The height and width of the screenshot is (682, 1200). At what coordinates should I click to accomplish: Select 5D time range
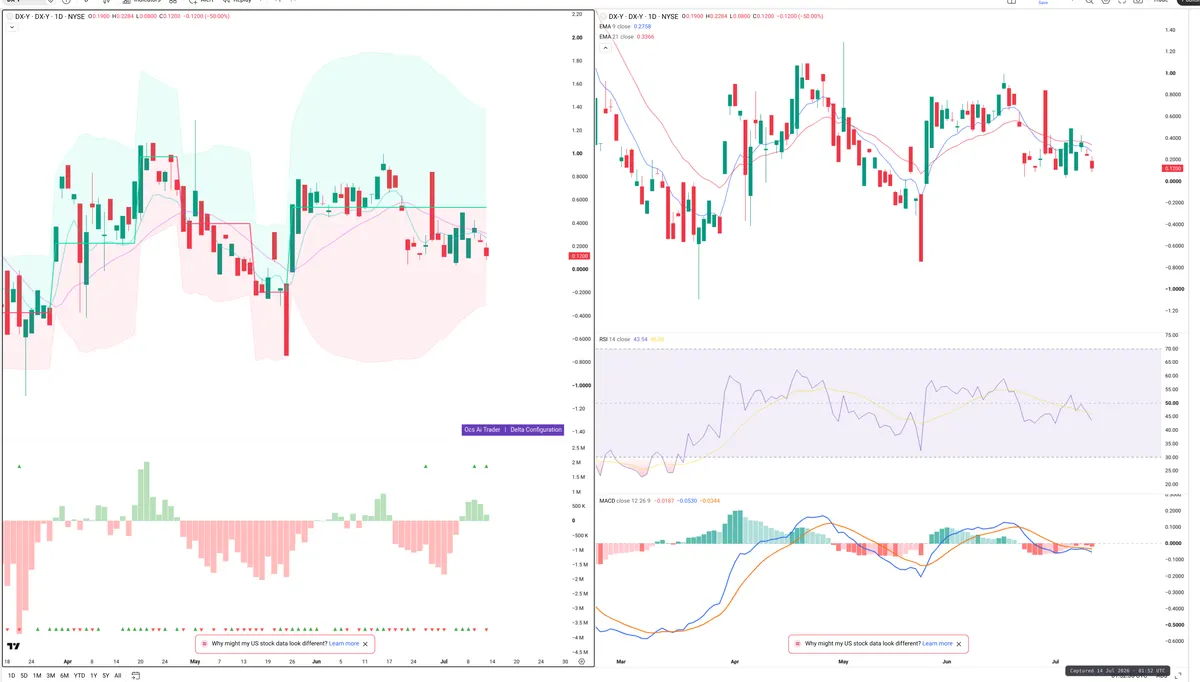tap(24, 676)
